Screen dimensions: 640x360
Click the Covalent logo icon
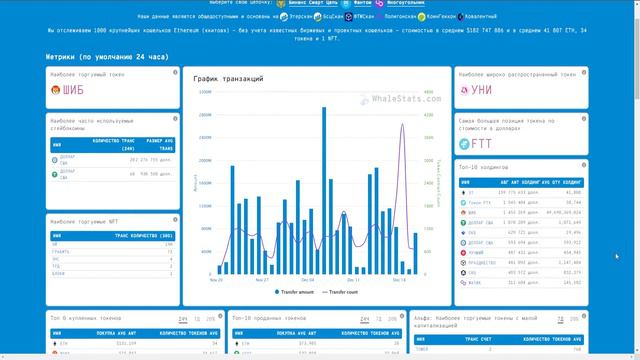coord(461,17)
